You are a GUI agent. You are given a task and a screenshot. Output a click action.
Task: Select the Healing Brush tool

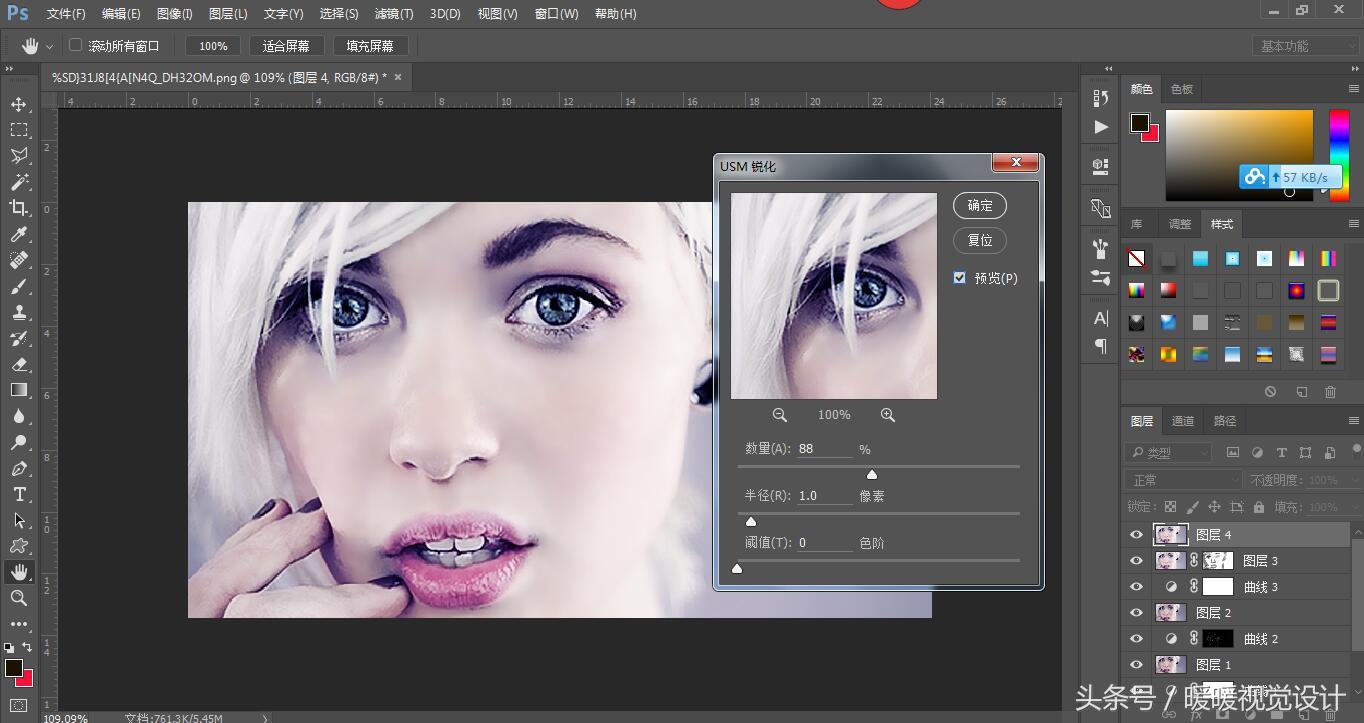click(x=19, y=260)
